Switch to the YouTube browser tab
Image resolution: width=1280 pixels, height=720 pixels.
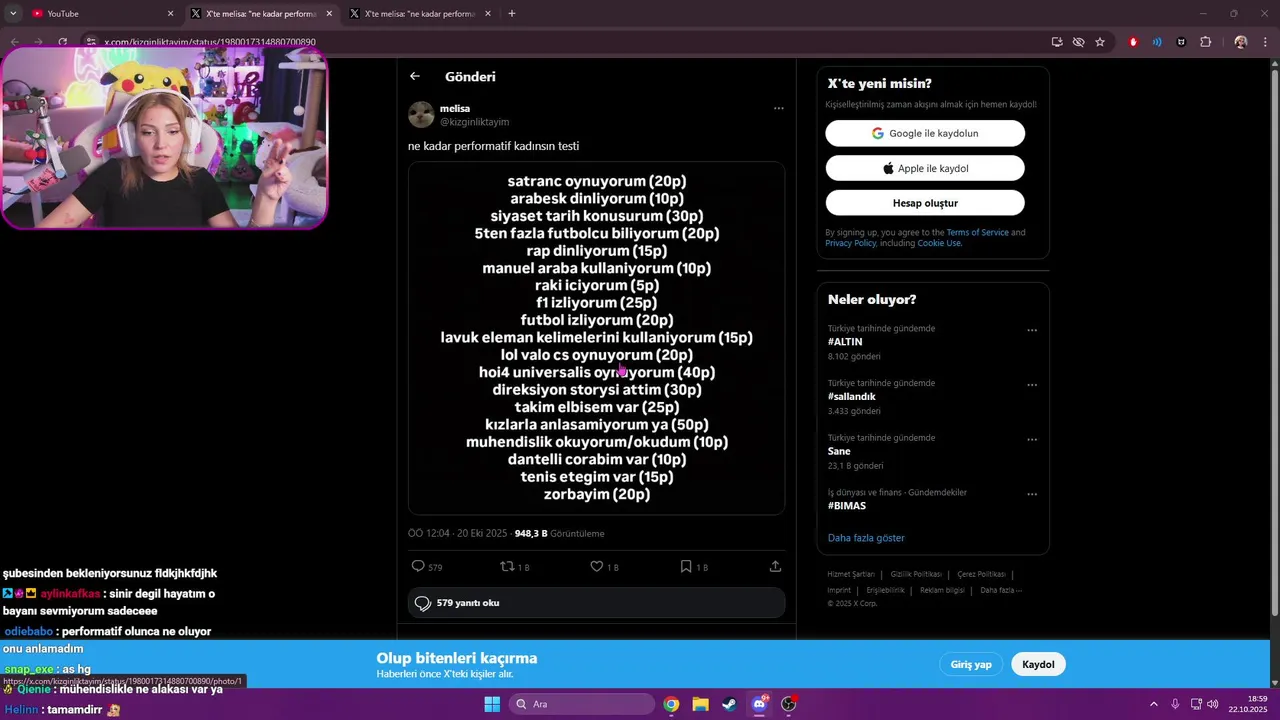[x=100, y=14]
